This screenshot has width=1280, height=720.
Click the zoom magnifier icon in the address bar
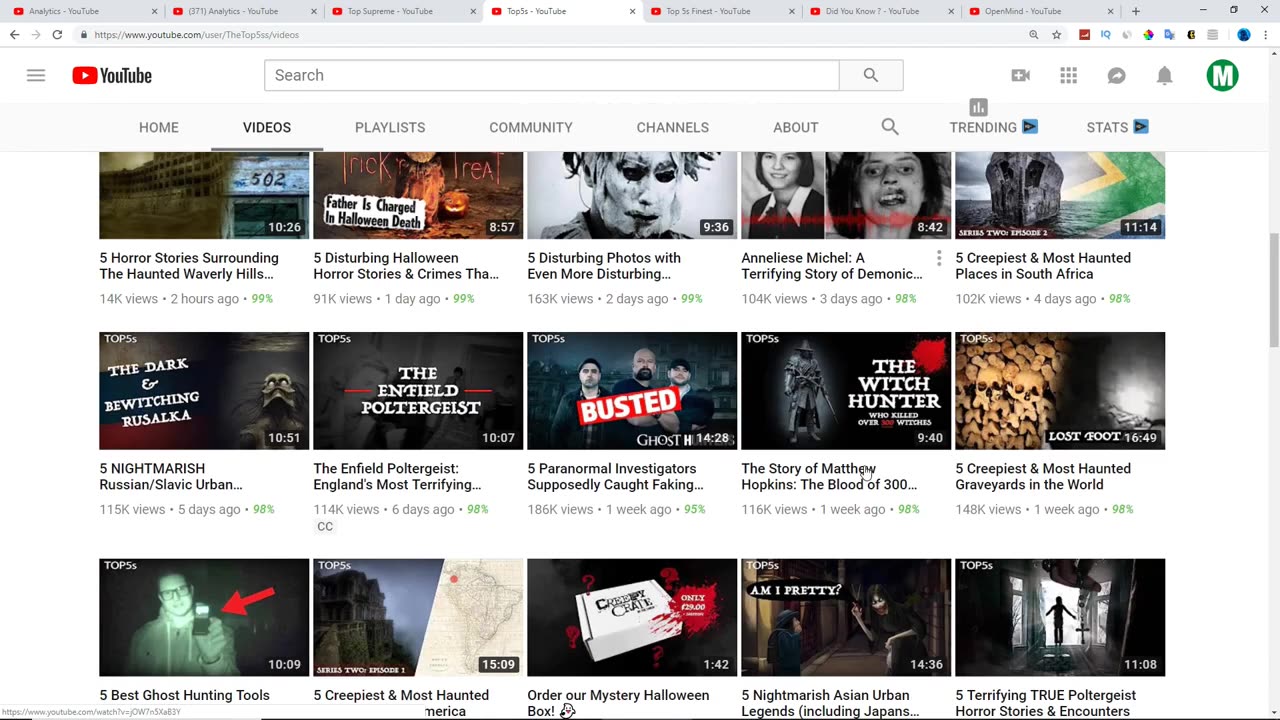click(x=1034, y=34)
